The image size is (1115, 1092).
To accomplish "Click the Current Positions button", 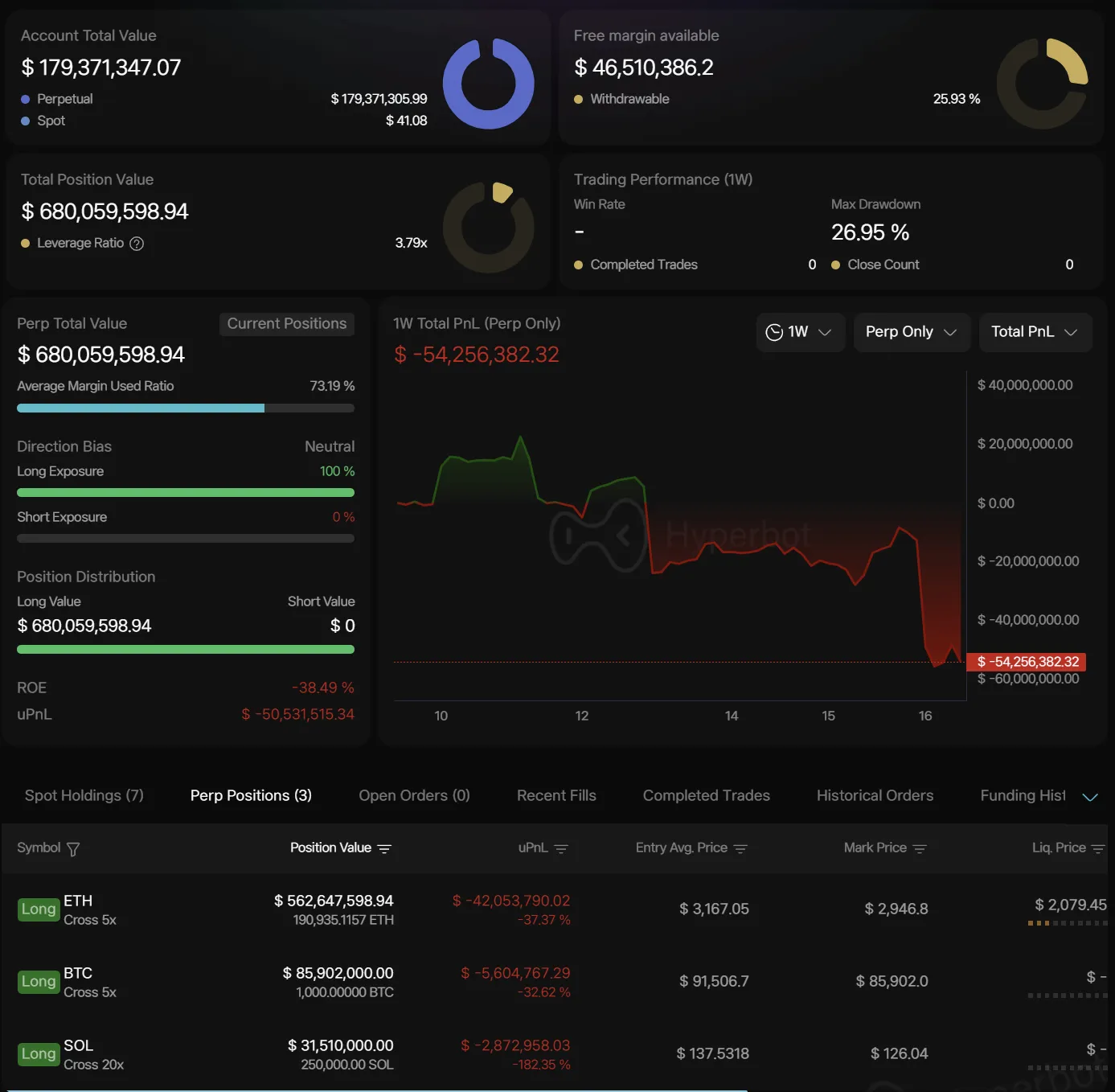I will tap(287, 324).
